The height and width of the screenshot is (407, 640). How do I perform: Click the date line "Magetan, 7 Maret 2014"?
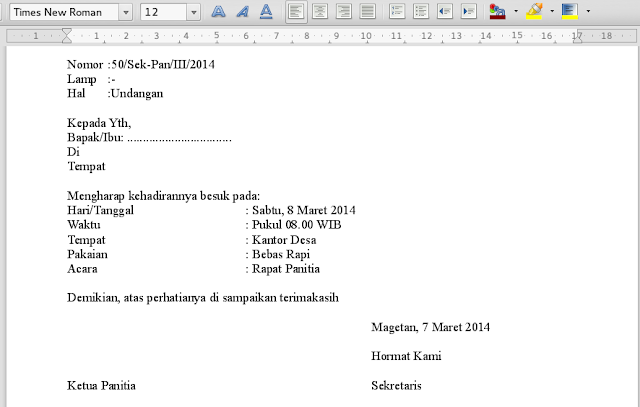point(431,327)
